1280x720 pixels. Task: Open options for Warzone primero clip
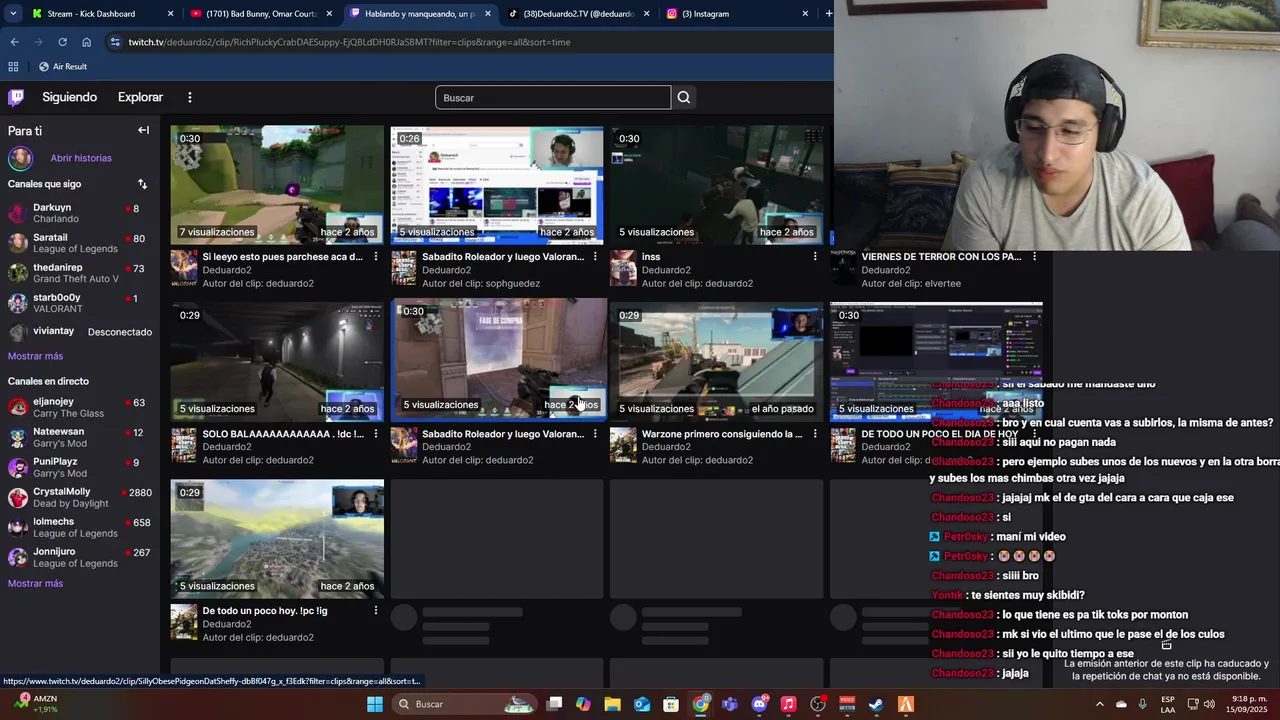point(815,434)
